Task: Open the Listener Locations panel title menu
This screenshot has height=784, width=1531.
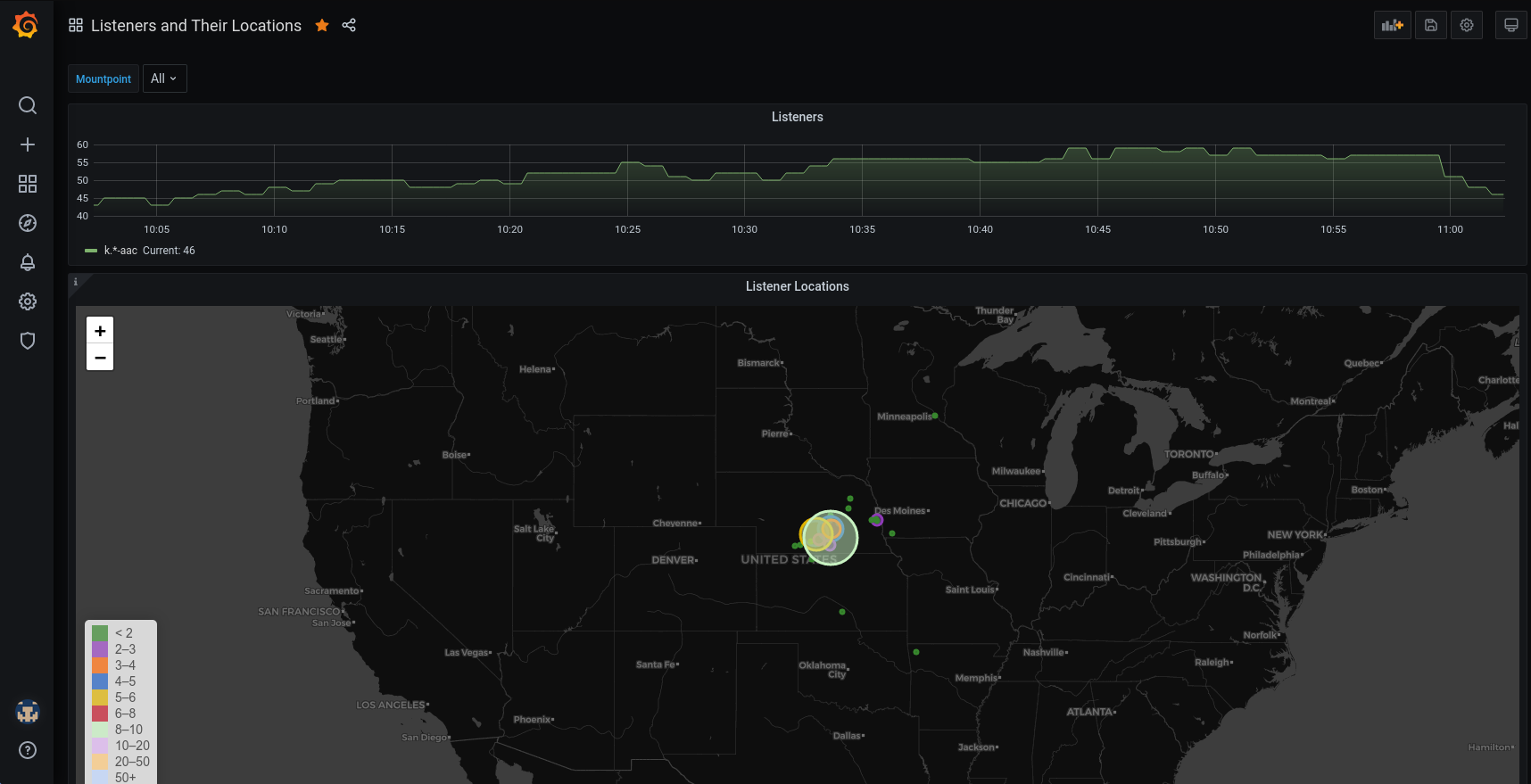Action: tap(797, 286)
